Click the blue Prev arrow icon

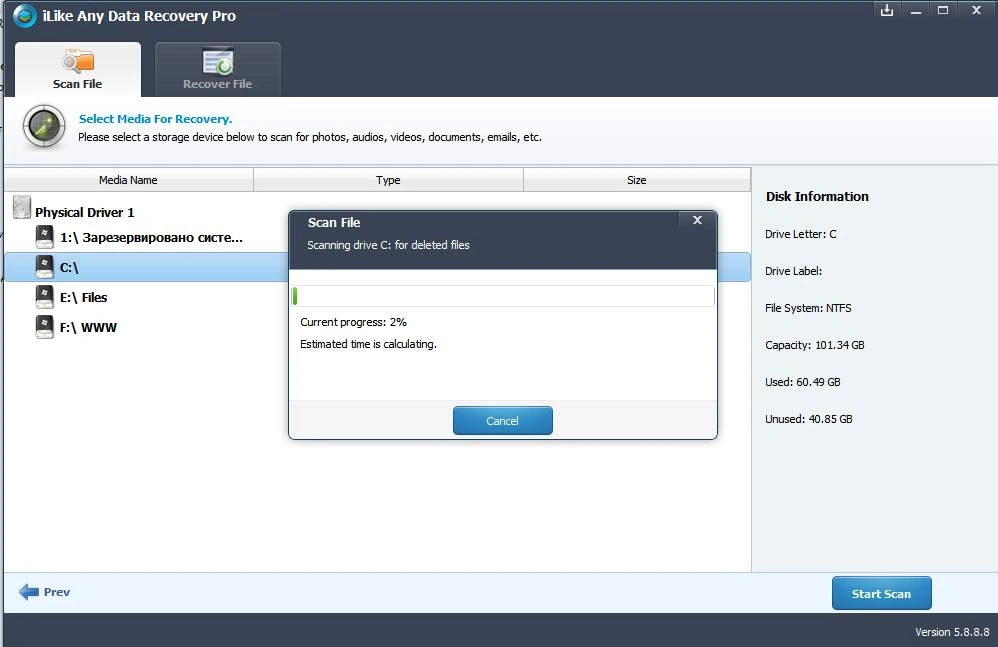pos(29,592)
